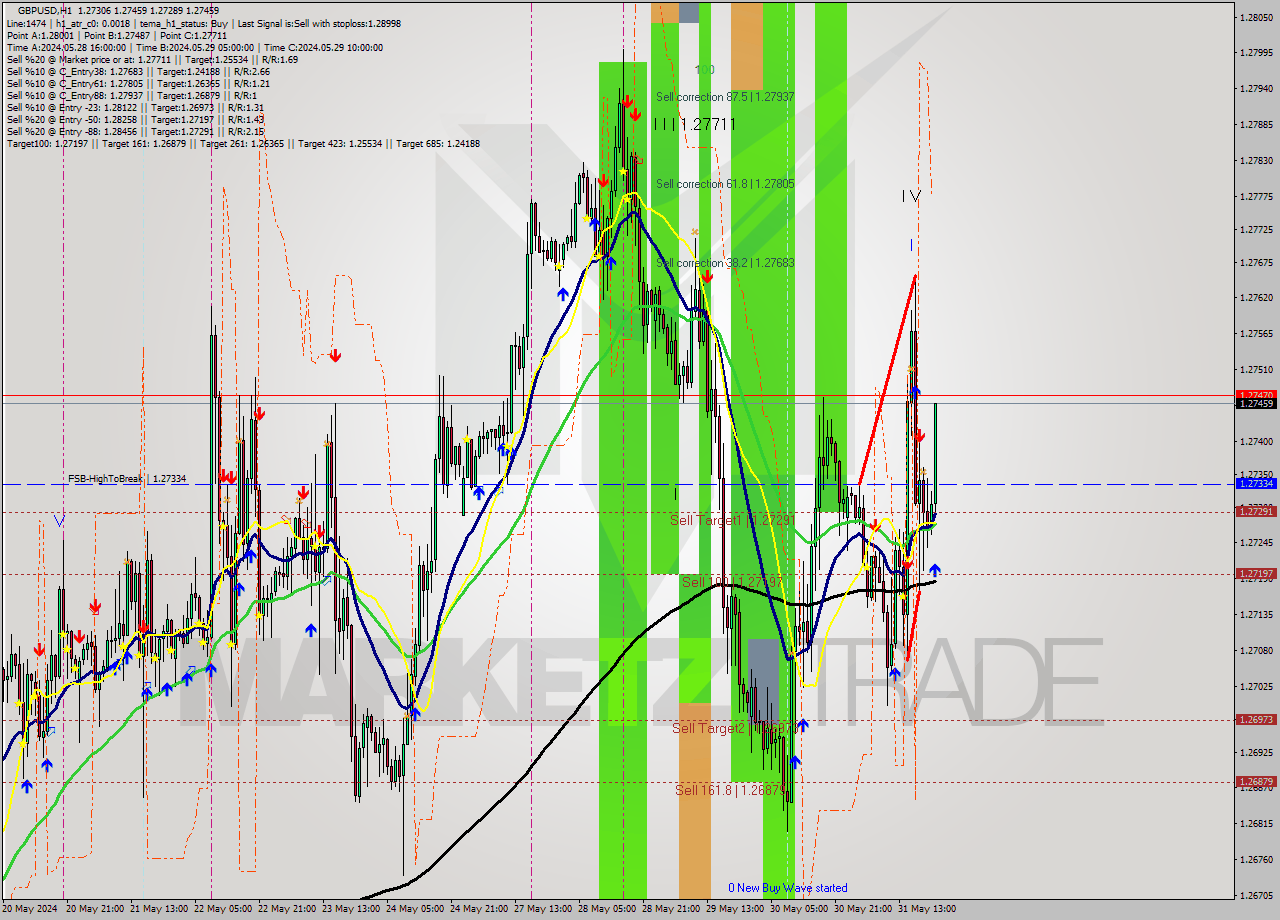Viewport: 1280px width, 920px height.
Task: Click the red 1.26973 price tag
Action: (1256, 720)
